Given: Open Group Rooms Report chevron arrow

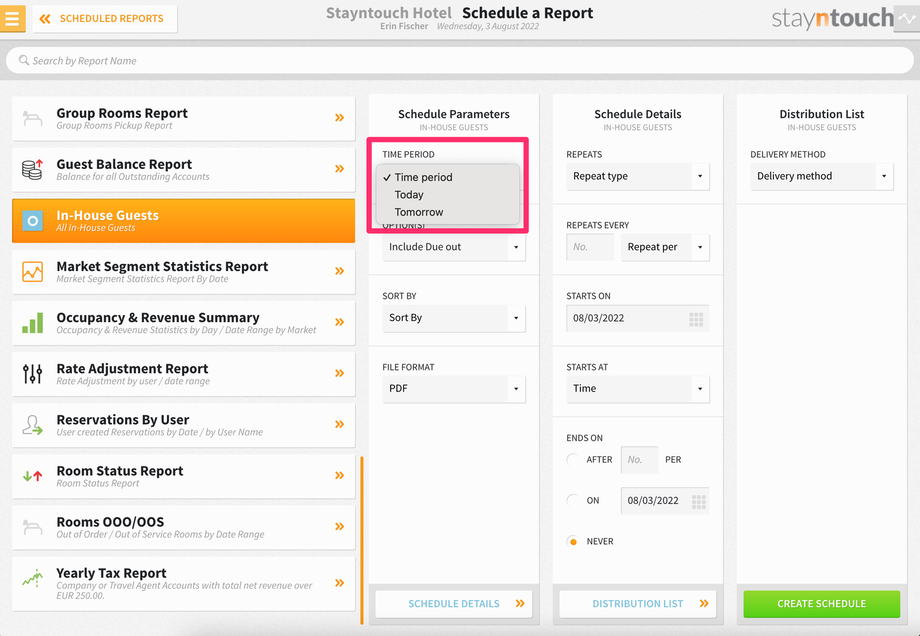Looking at the screenshot, I should (339, 118).
